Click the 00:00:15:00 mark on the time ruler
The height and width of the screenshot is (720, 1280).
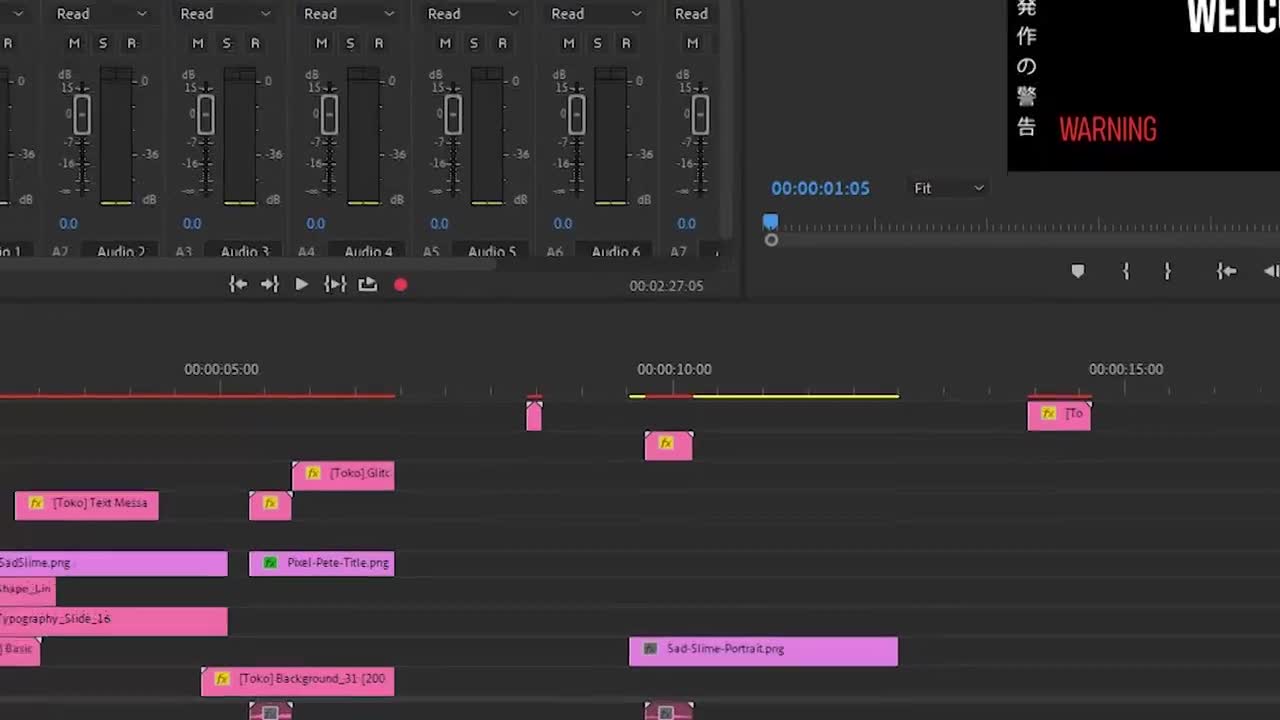pos(1126,369)
